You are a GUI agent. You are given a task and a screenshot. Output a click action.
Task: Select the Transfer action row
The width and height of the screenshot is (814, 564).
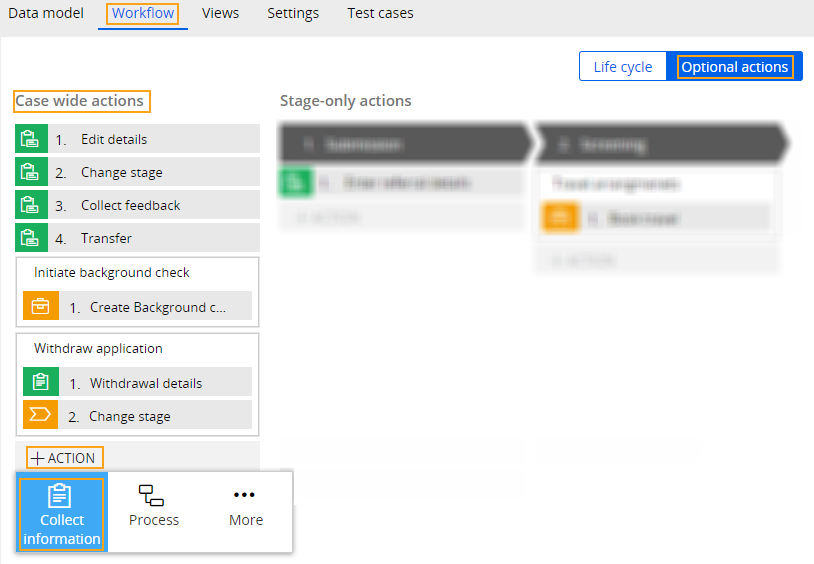click(x=138, y=238)
